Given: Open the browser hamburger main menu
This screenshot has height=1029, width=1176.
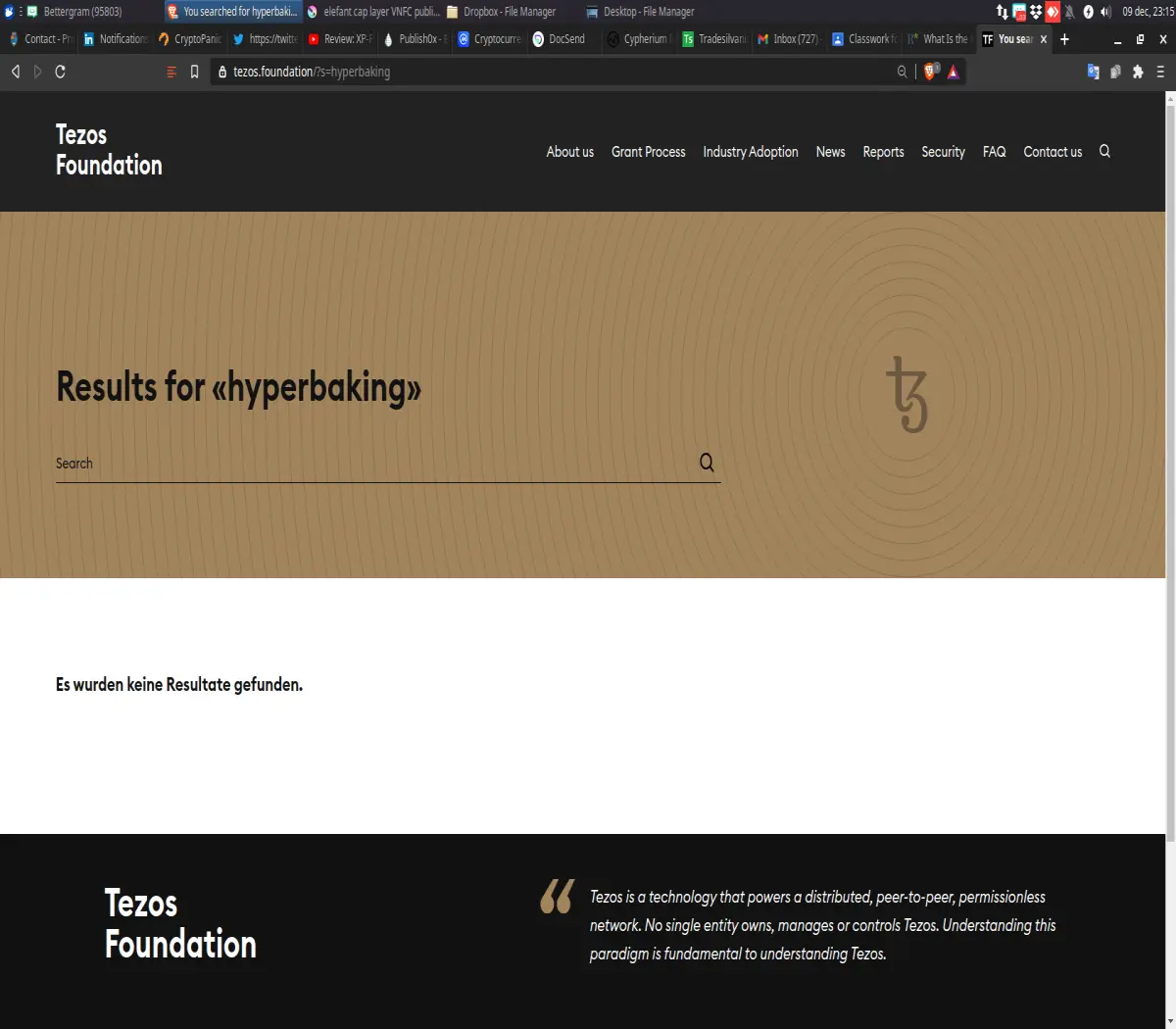Looking at the screenshot, I should 1160,72.
